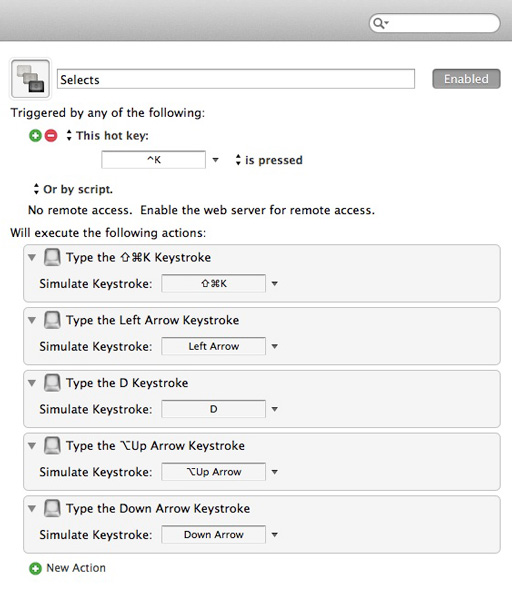Viewport: 512px width, 595px height.
Task: Collapse the ⌥Up Arrow Keystroke action
Action: pyautogui.click(x=32, y=446)
